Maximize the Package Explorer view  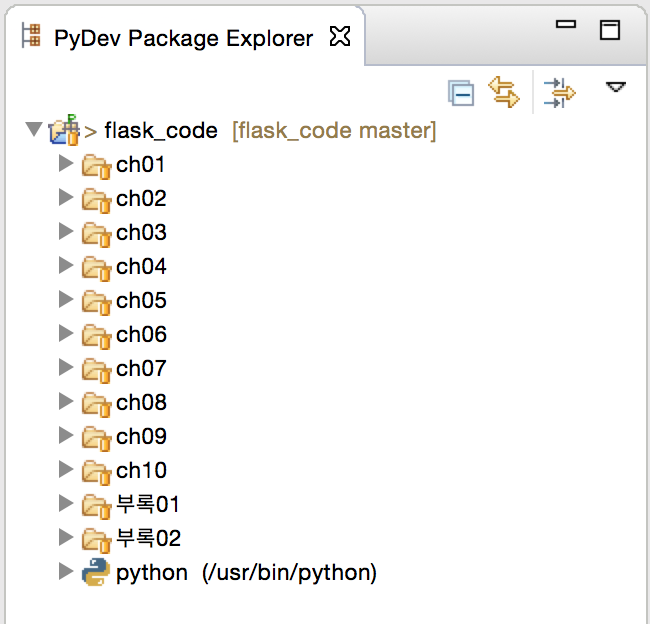point(610,30)
